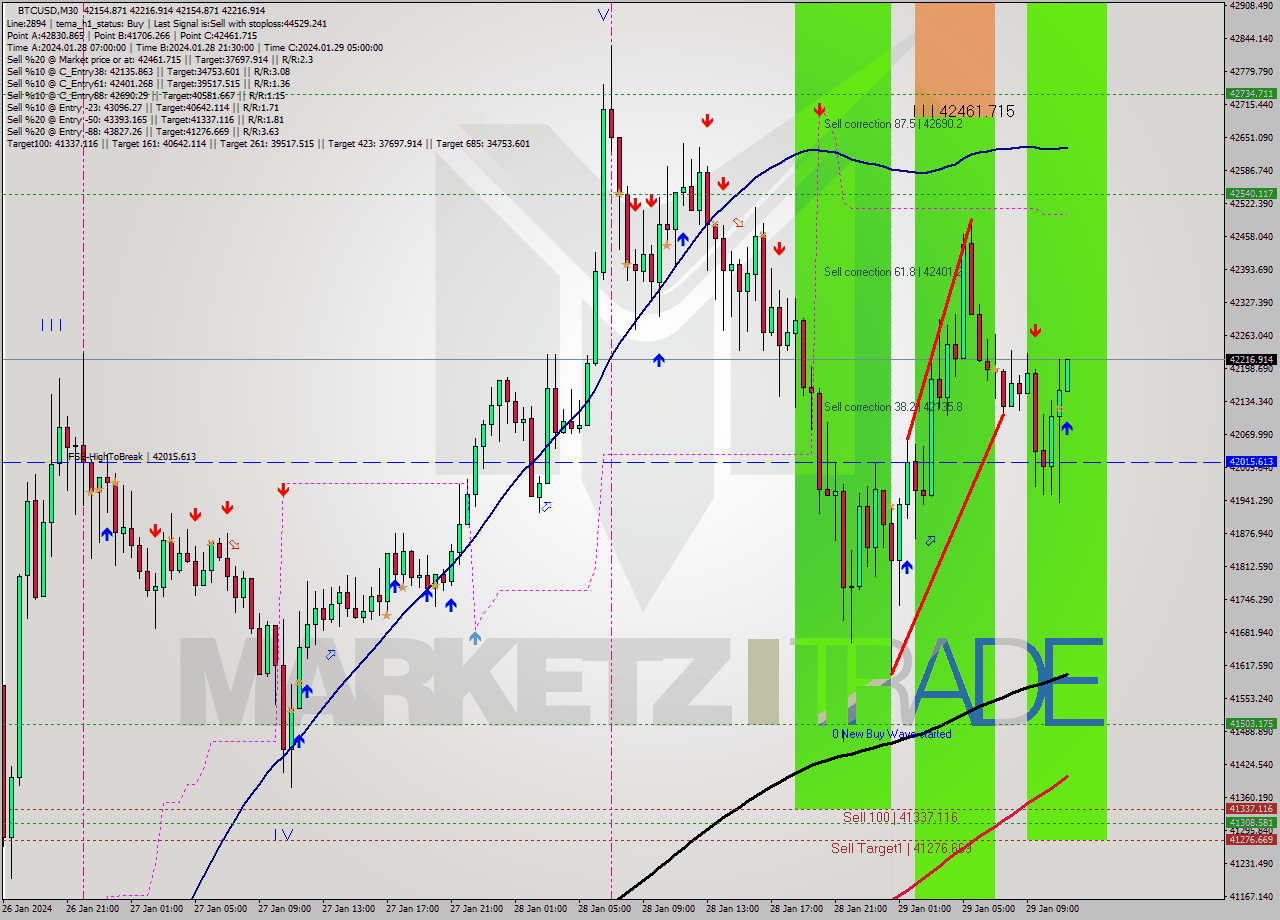1280x920 pixels.
Task: Click the 41617.590 price axis value
Action: pos(1251,665)
